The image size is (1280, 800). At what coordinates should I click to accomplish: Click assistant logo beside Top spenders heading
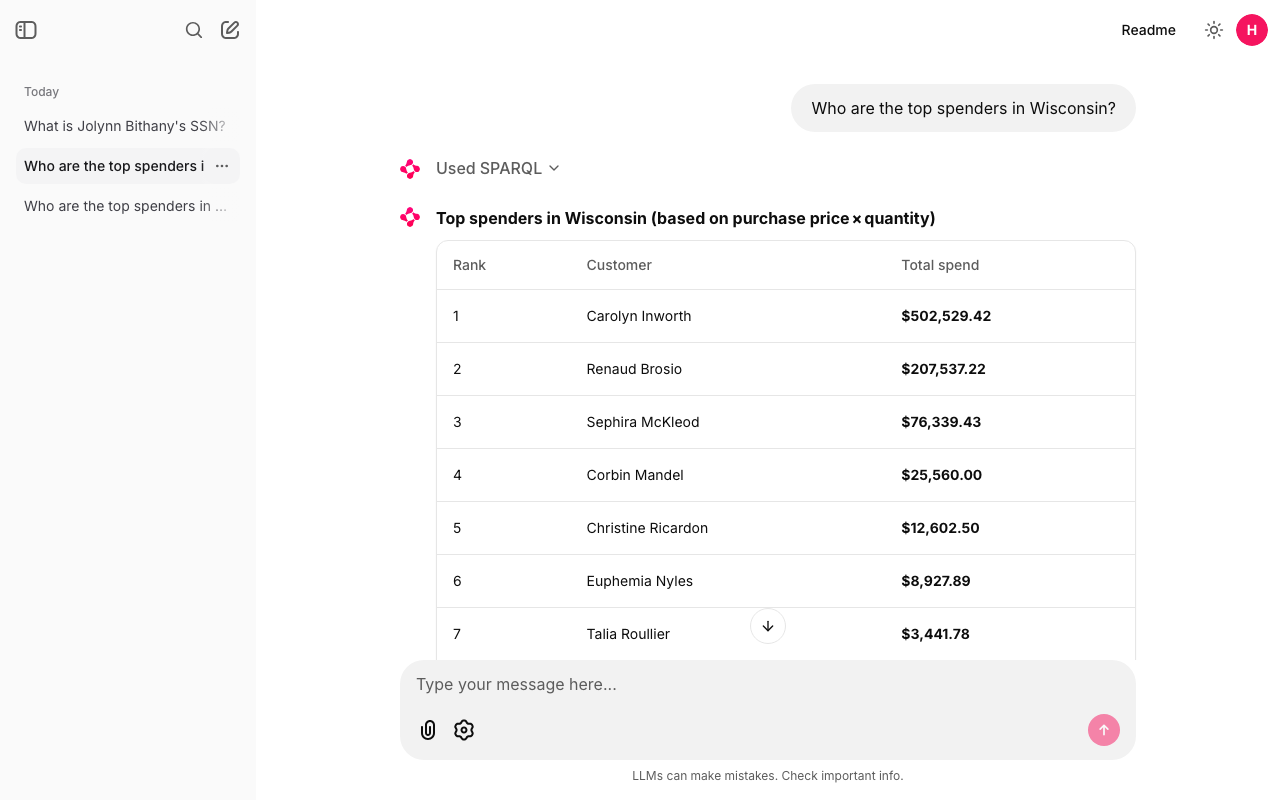pyautogui.click(x=410, y=217)
